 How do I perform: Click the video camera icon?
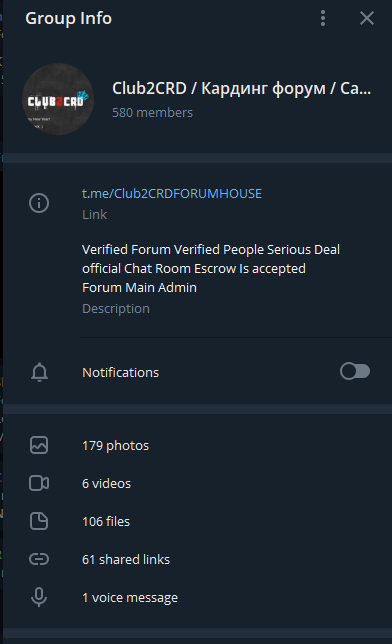pos(39,483)
